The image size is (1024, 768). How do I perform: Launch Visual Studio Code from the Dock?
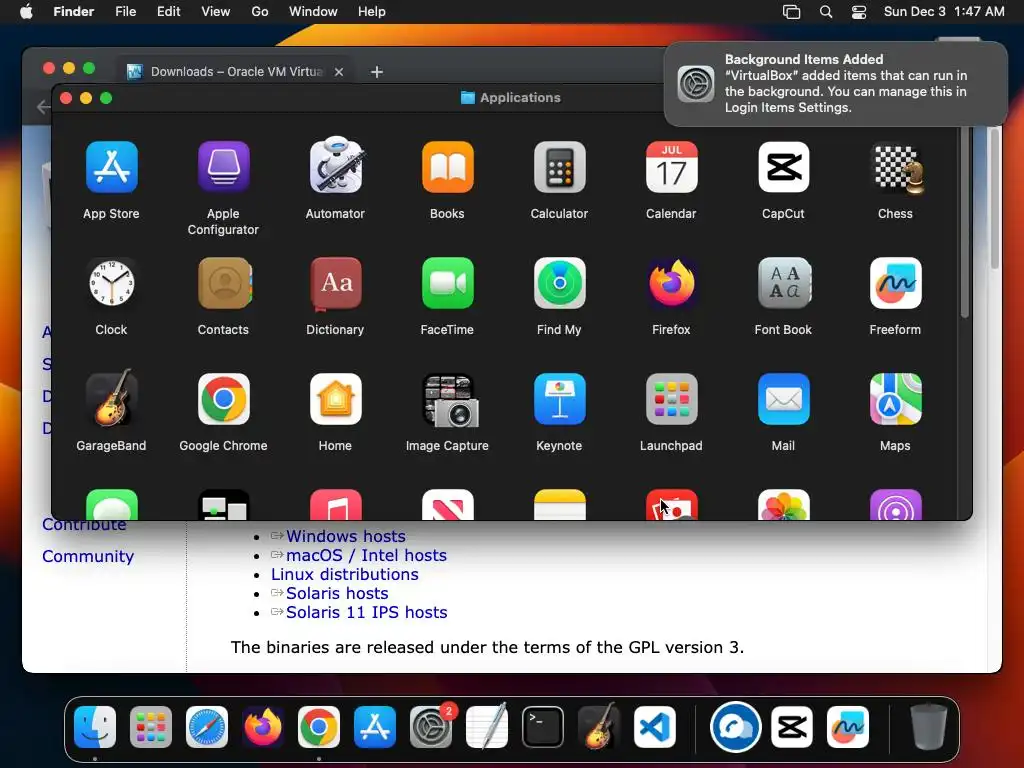tap(654, 727)
